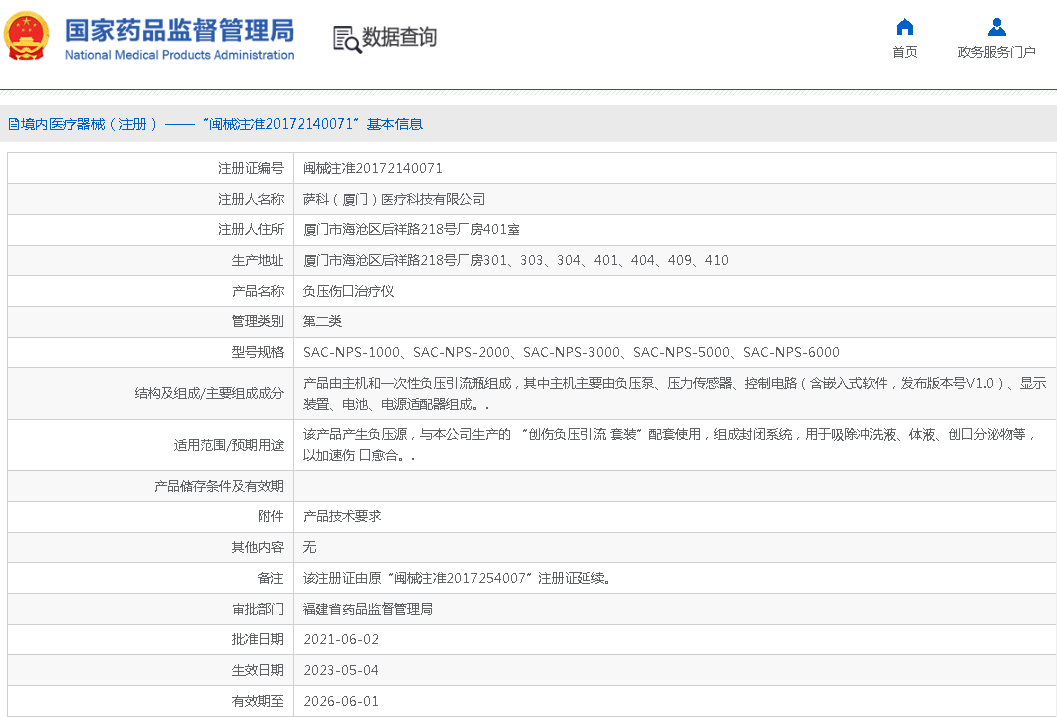Click the 数据查询 heading text
1057x717 pixels.
coord(399,38)
